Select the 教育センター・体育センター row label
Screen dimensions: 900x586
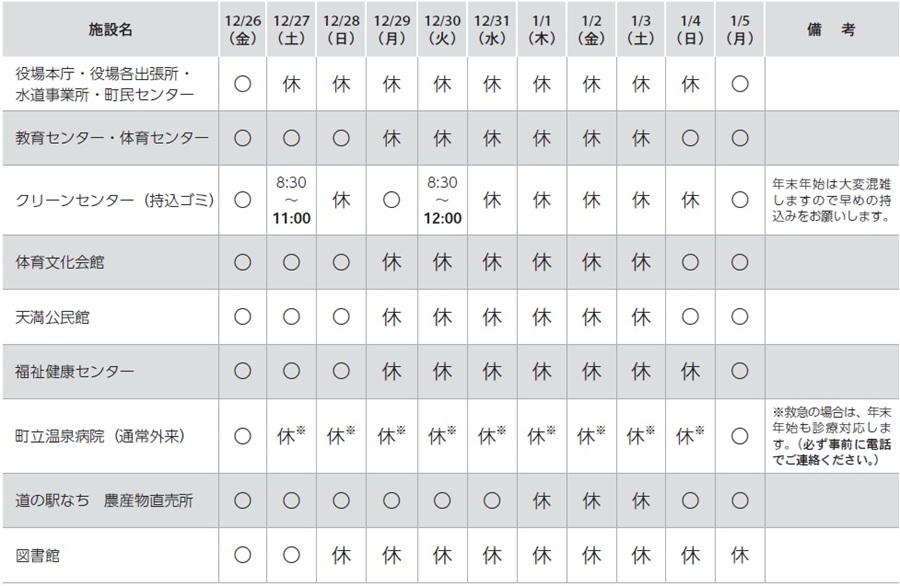point(113,137)
